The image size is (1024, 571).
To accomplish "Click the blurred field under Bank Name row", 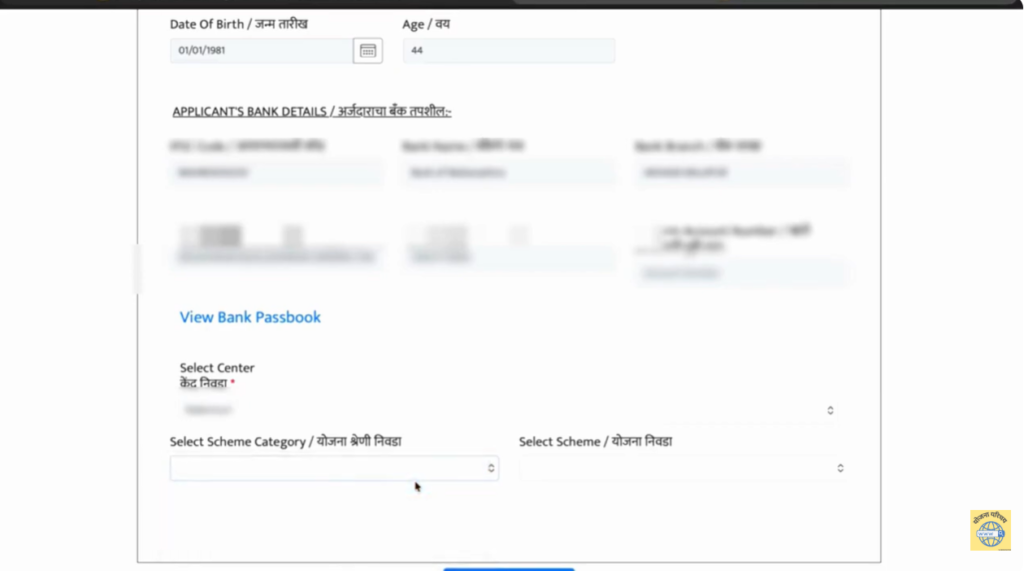I will click(508, 257).
